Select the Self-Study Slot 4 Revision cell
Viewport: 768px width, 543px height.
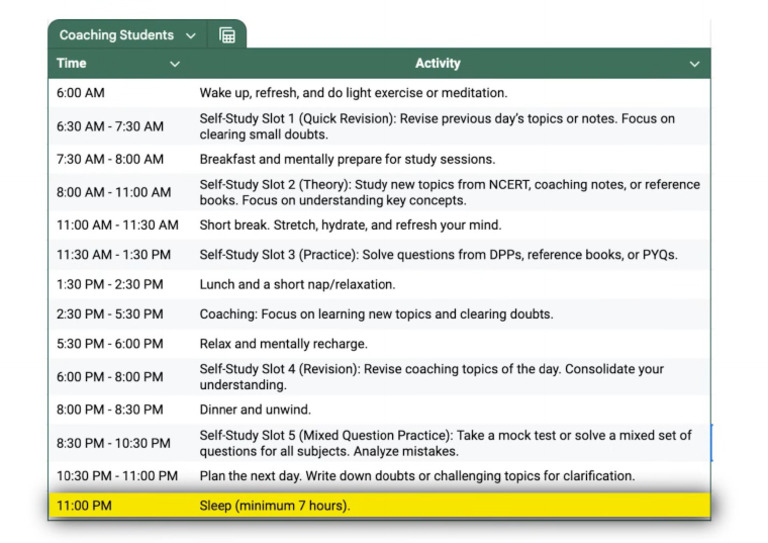(x=451, y=377)
